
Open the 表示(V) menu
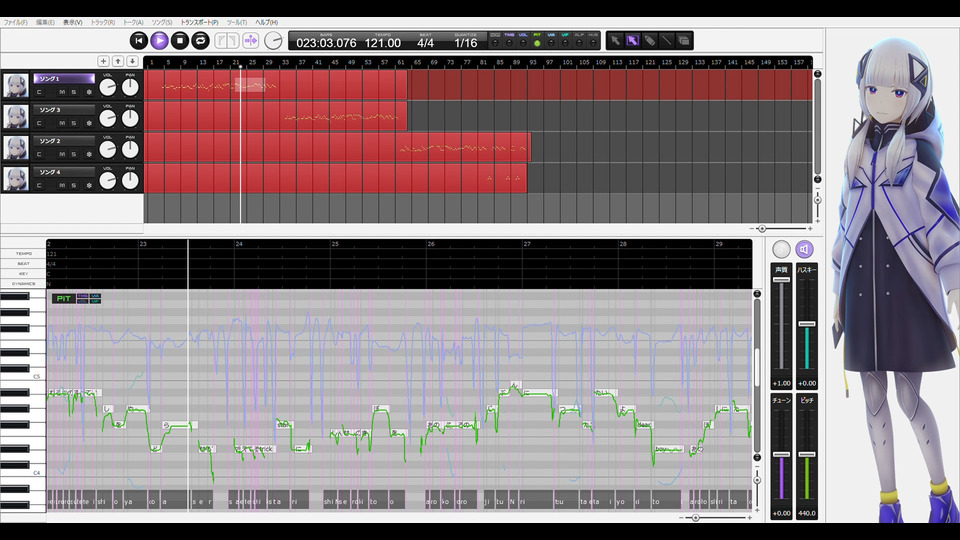[x=72, y=22]
